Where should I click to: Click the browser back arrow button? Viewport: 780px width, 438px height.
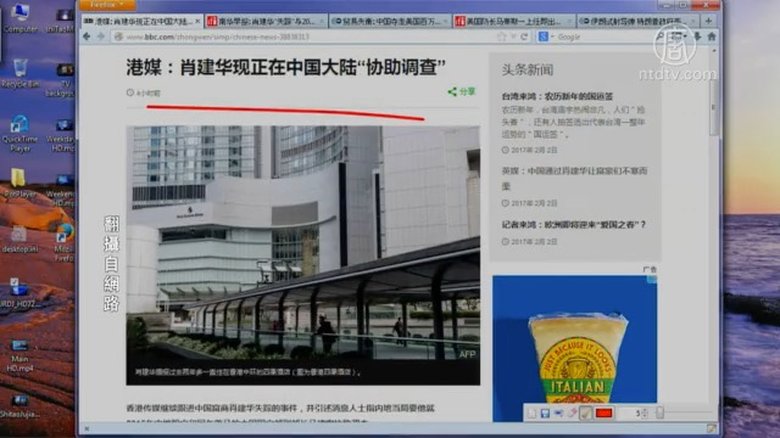pyautogui.click(x=86, y=37)
